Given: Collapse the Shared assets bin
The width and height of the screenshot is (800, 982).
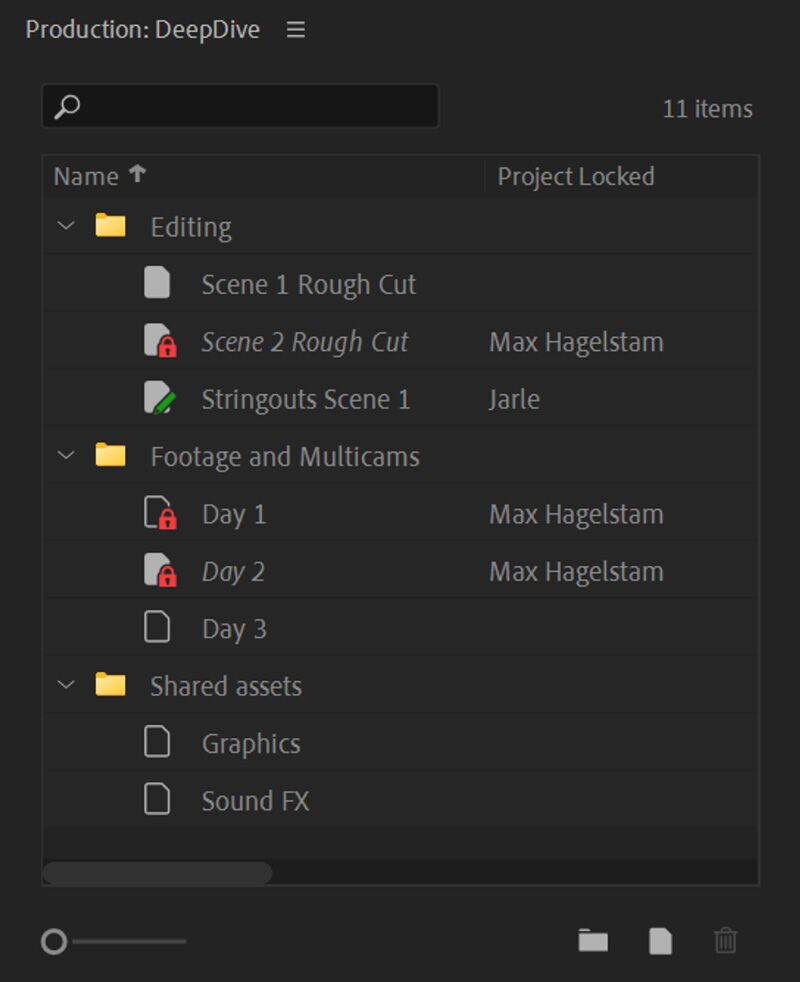Looking at the screenshot, I should [66, 685].
